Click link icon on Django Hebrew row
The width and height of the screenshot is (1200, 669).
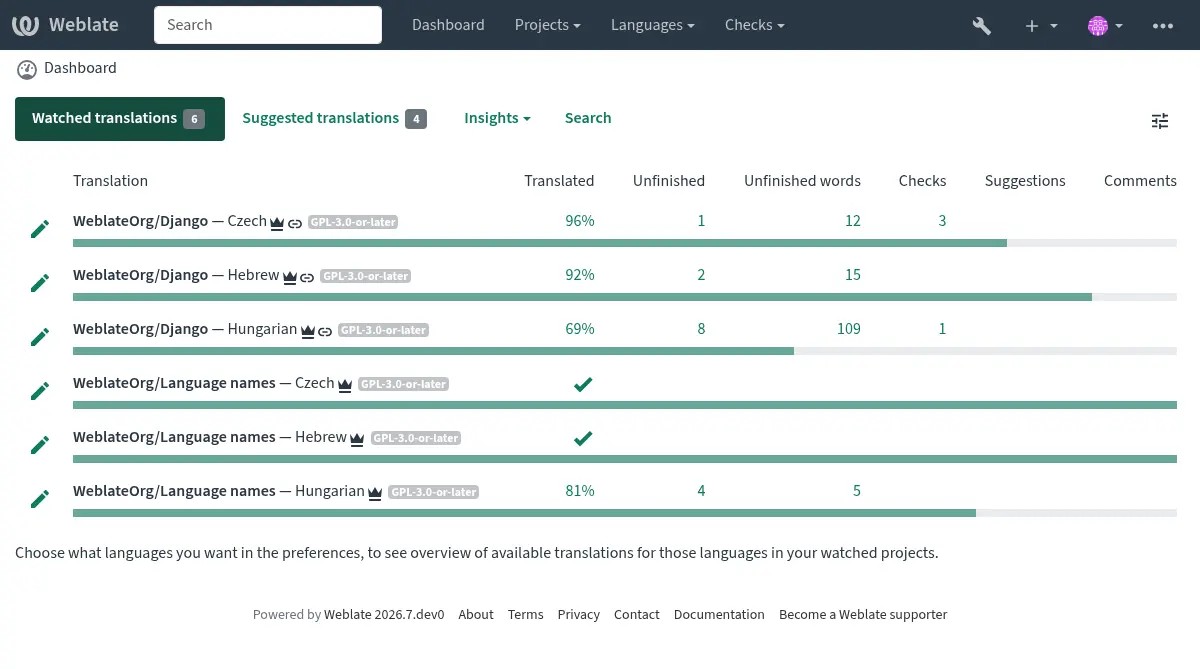[307, 277]
